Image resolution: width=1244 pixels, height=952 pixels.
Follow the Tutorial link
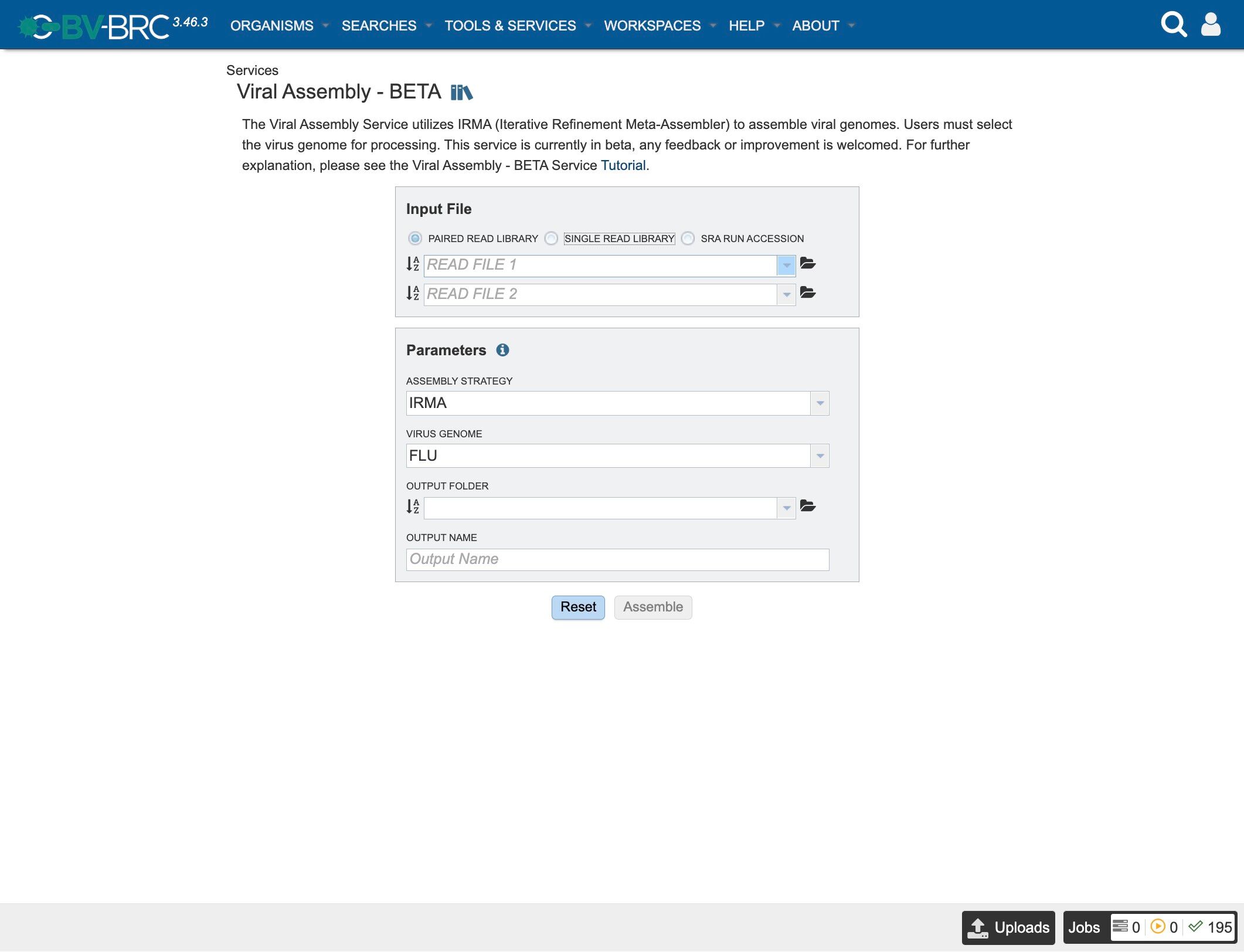(623, 165)
